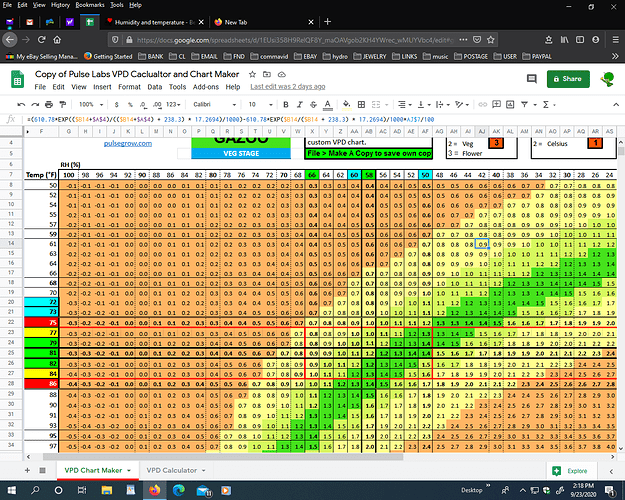Open the borders menu
The image size is (625, 500).
[x=362, y=104]
